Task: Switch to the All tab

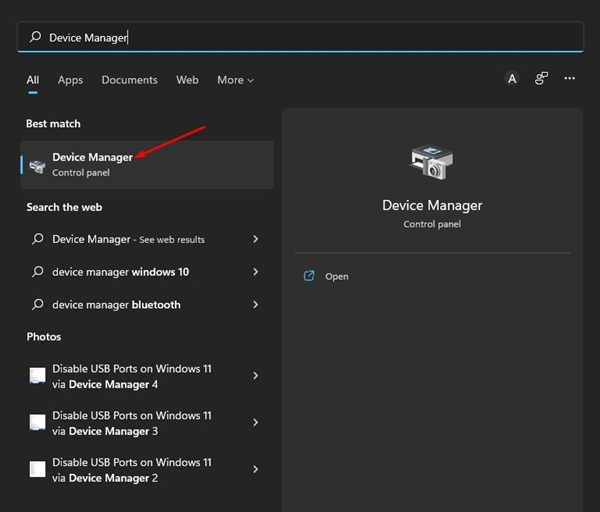Action: click(33, 80)
